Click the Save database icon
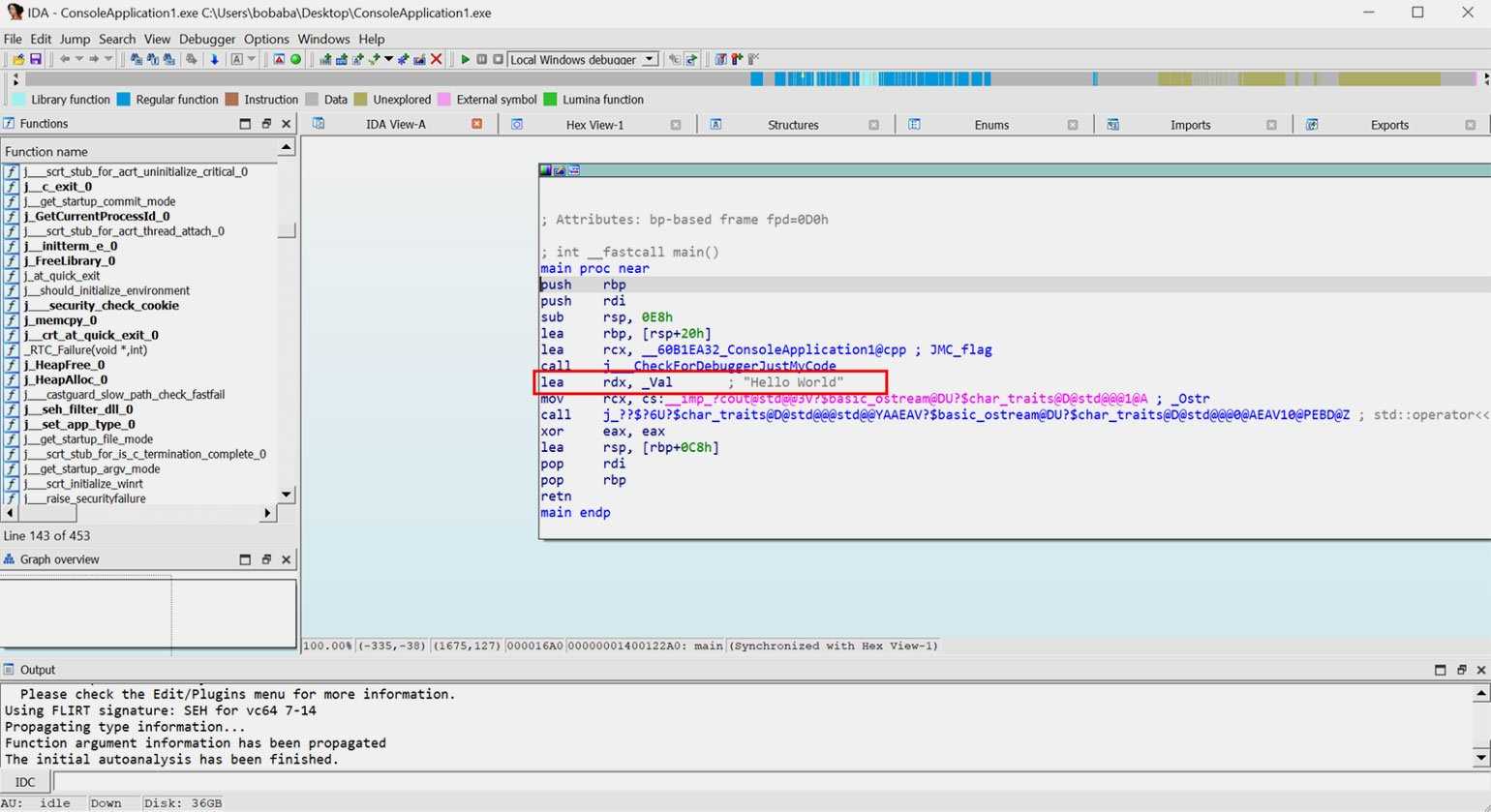Screen dimensions: 1491x812 [36, 59]
